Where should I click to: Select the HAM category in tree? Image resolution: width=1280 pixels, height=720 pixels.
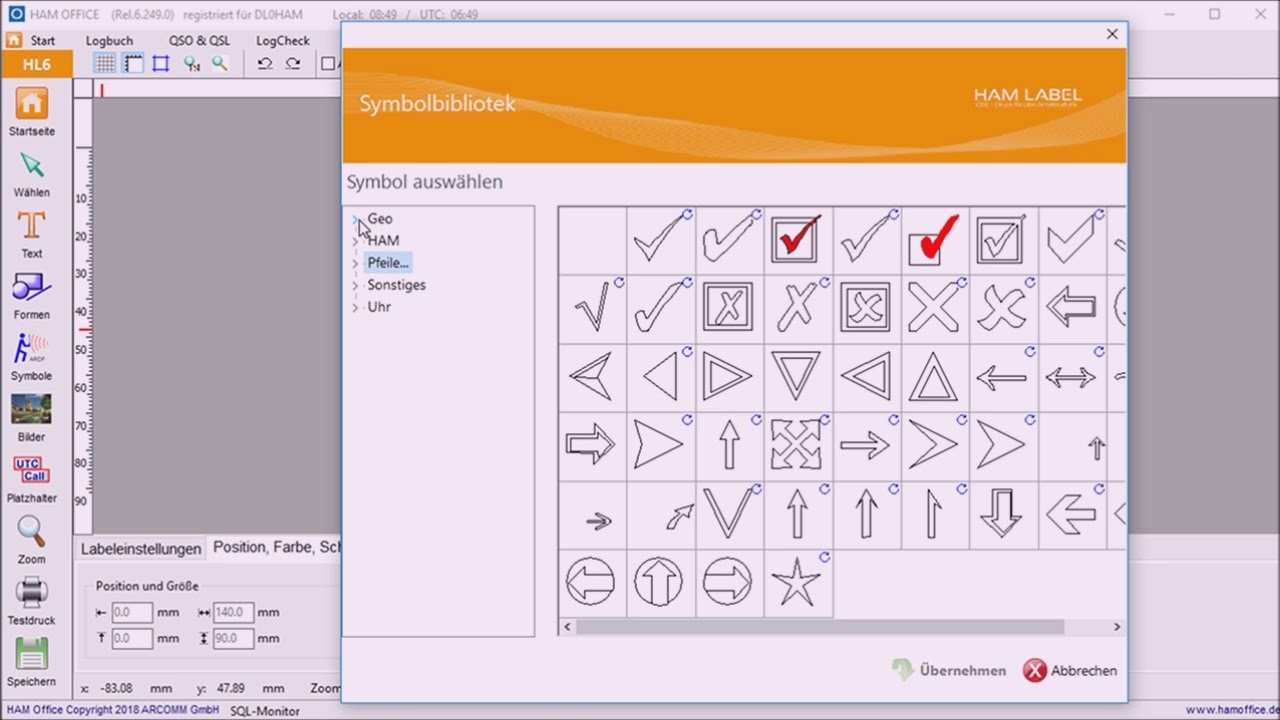(383, 241)
